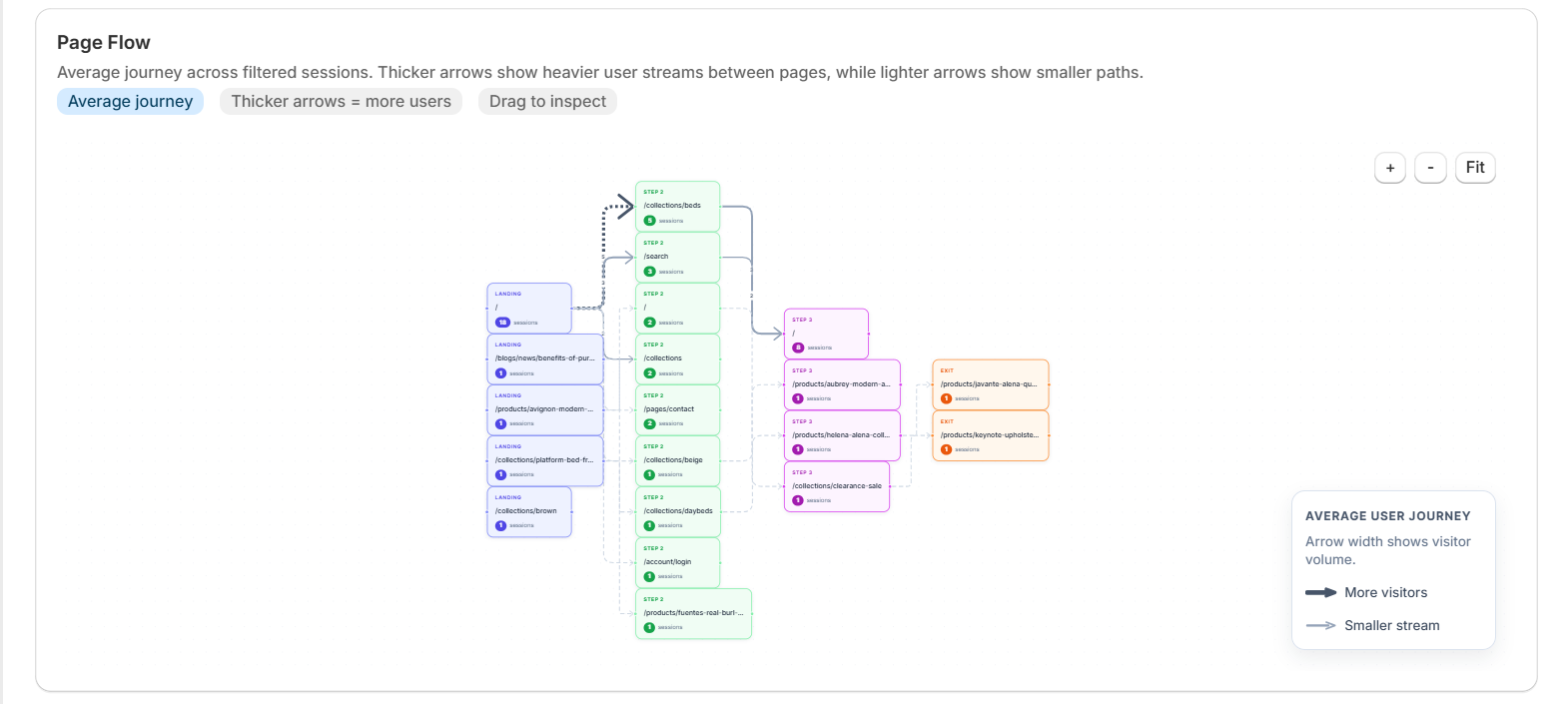Select the Average journey chip
The image size is (1568, 704).
pyautogui.click(x=130, y=102)
